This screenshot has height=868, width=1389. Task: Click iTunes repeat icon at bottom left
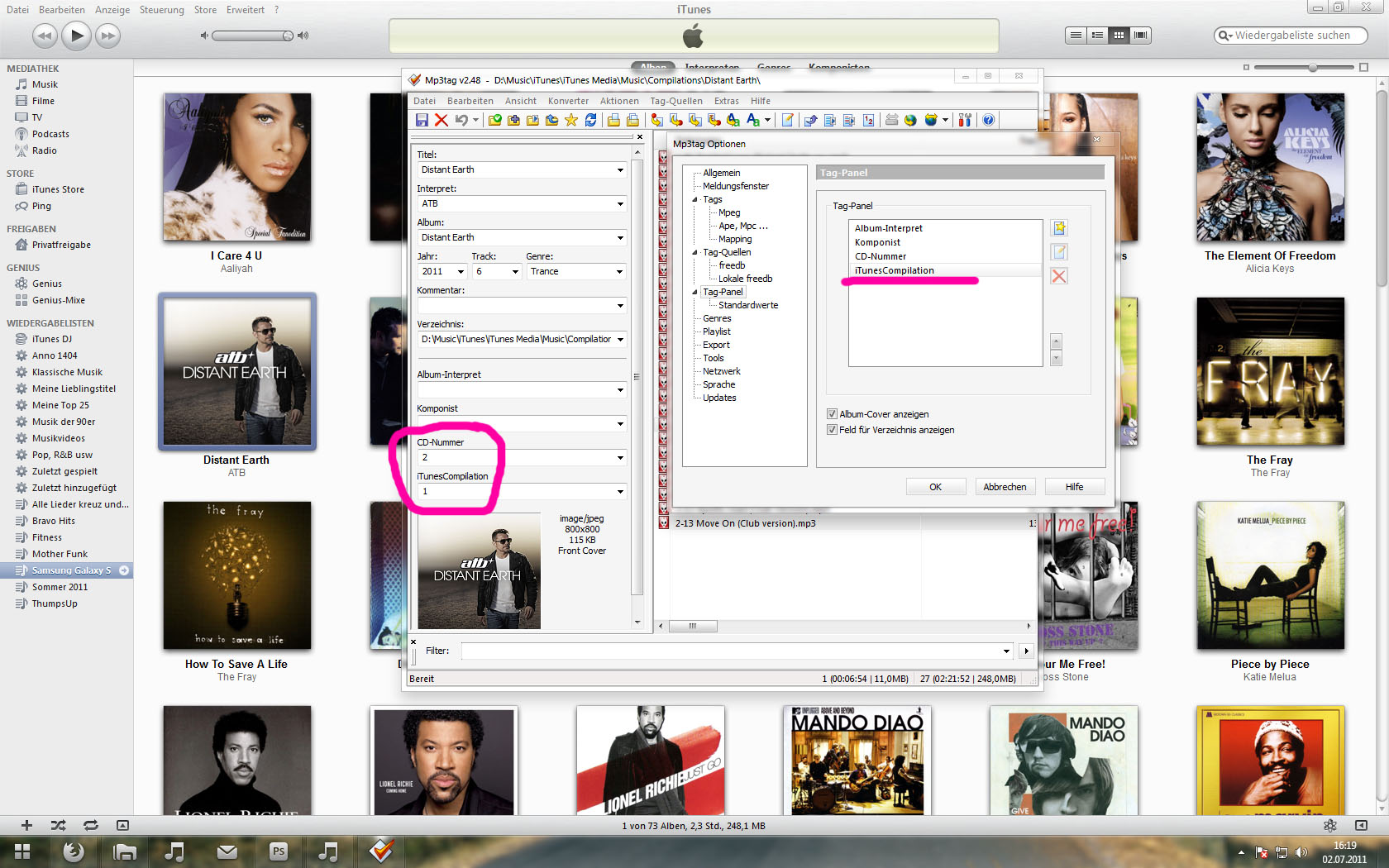[x=90, y=825]
